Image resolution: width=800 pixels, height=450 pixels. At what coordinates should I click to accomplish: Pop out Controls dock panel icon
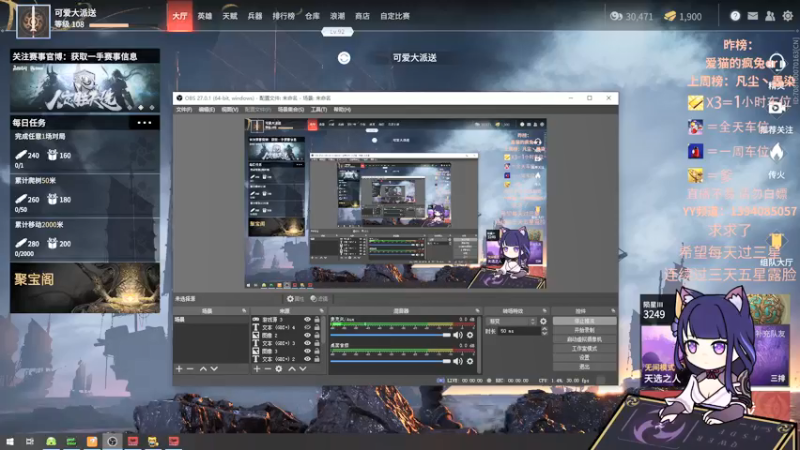[x=613, y=311]
